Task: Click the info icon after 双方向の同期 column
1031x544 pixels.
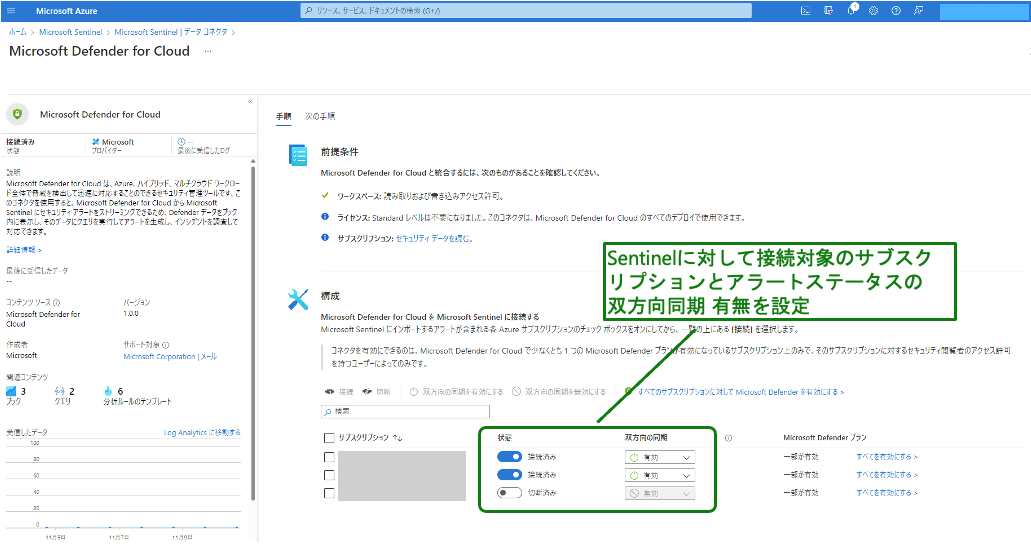Action: pos(728,438)
